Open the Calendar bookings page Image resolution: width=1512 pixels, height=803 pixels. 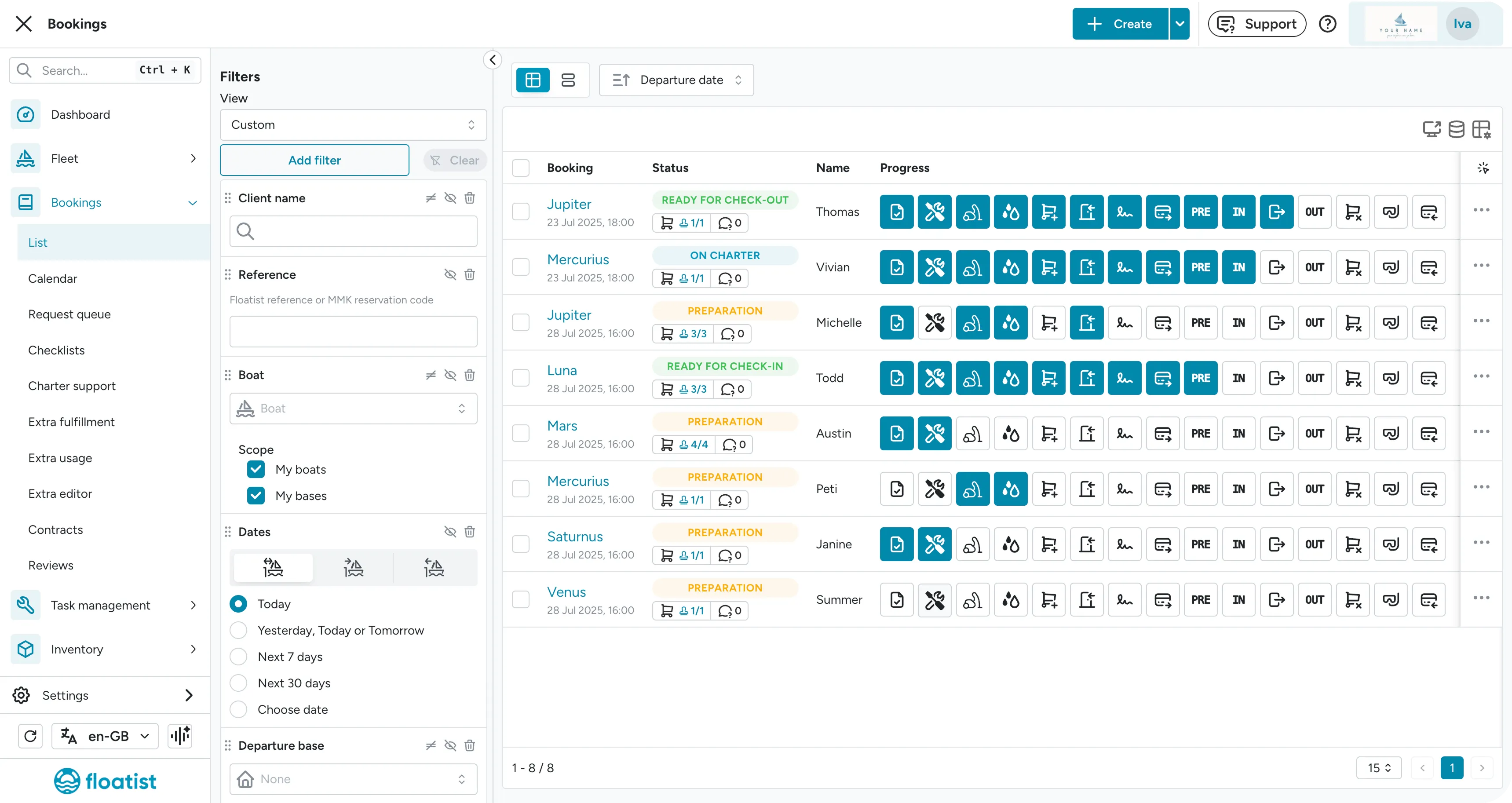click(x=53, y=278)
